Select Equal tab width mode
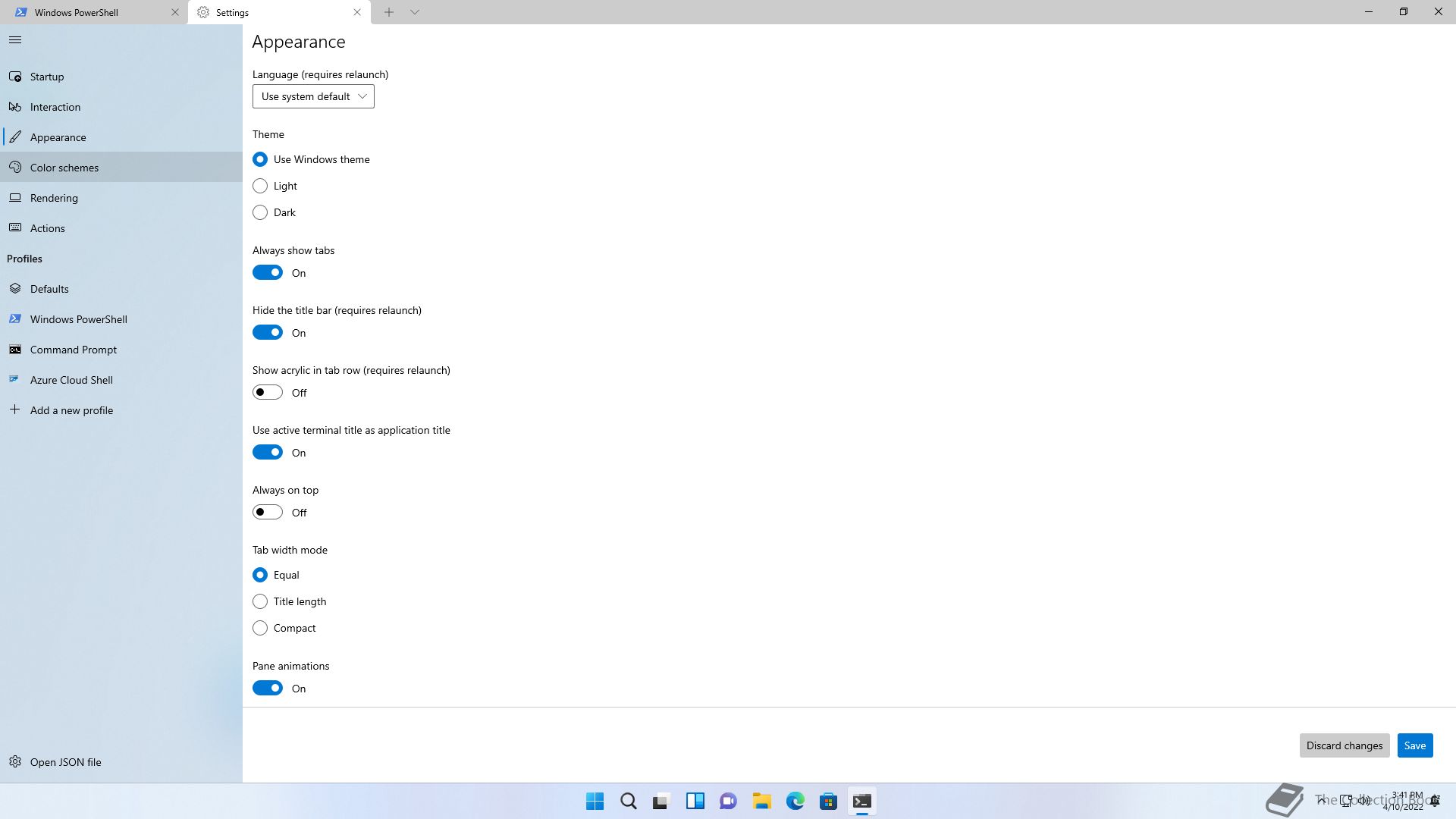The image size is (1456, 819). pyautogui.click(x=260, y=575)
